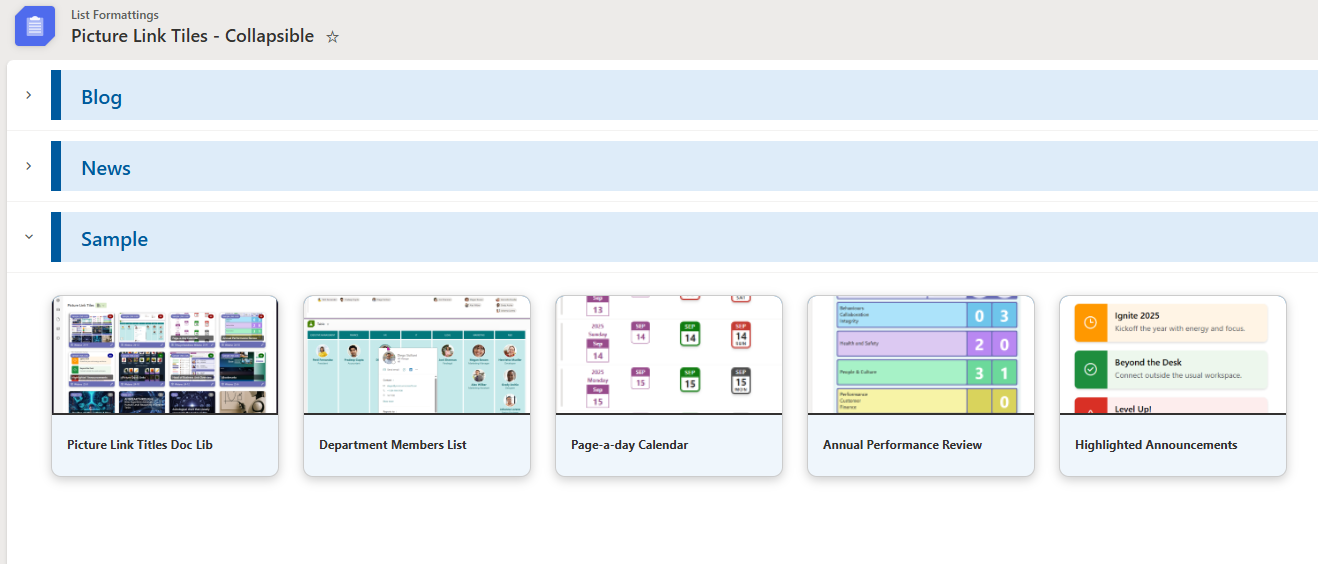The image size is (1318, 564).
Task: Click the Highlighted Announcements caption
Action: (1156, 445)
